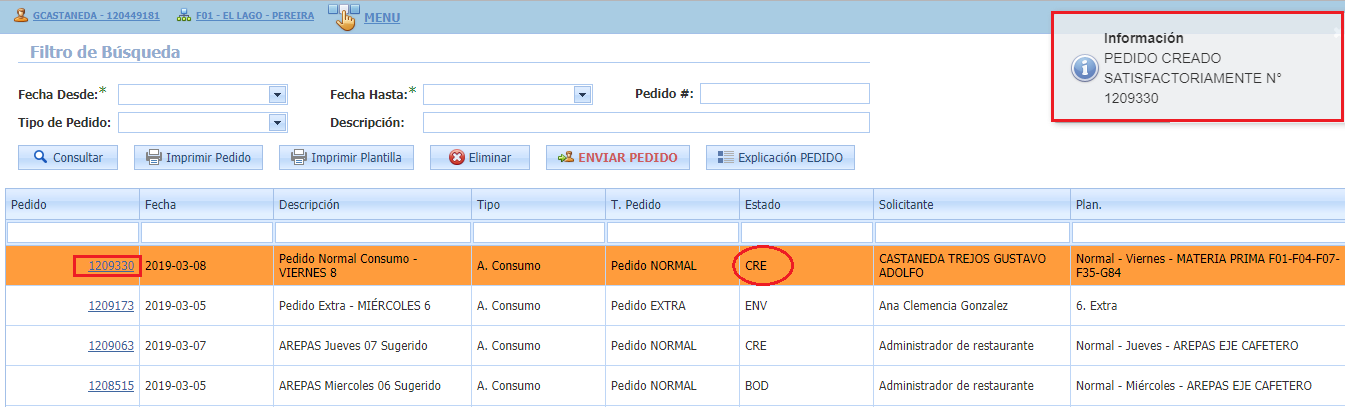This screenshot has height=407, width=1345.
Task: Focus the Solicitante column filter box
Action: pyautogui.click(x=972, y=232)
